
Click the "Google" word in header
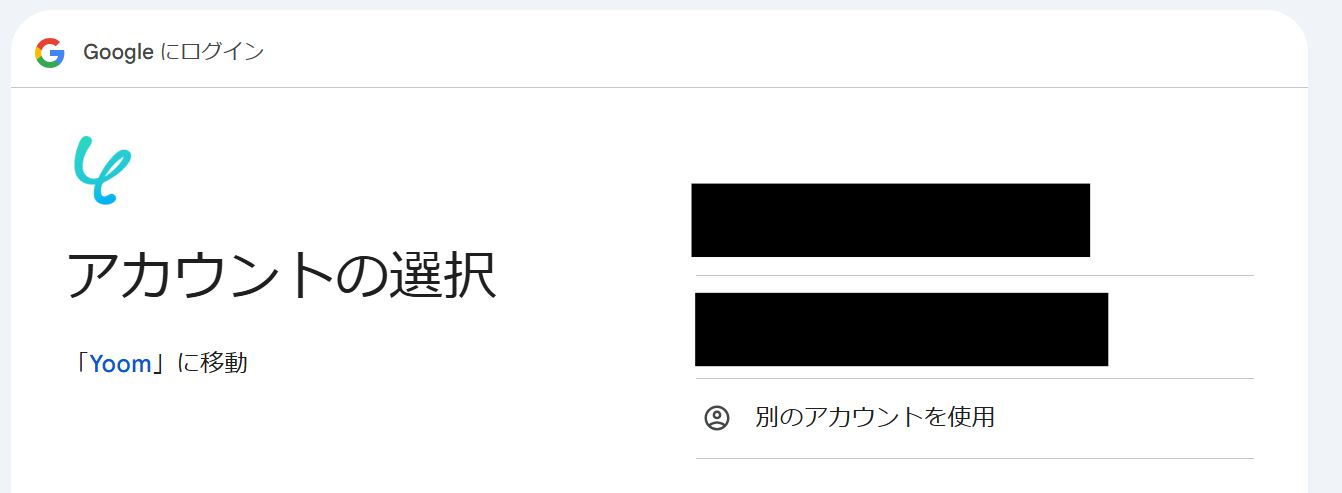(117, 52)
